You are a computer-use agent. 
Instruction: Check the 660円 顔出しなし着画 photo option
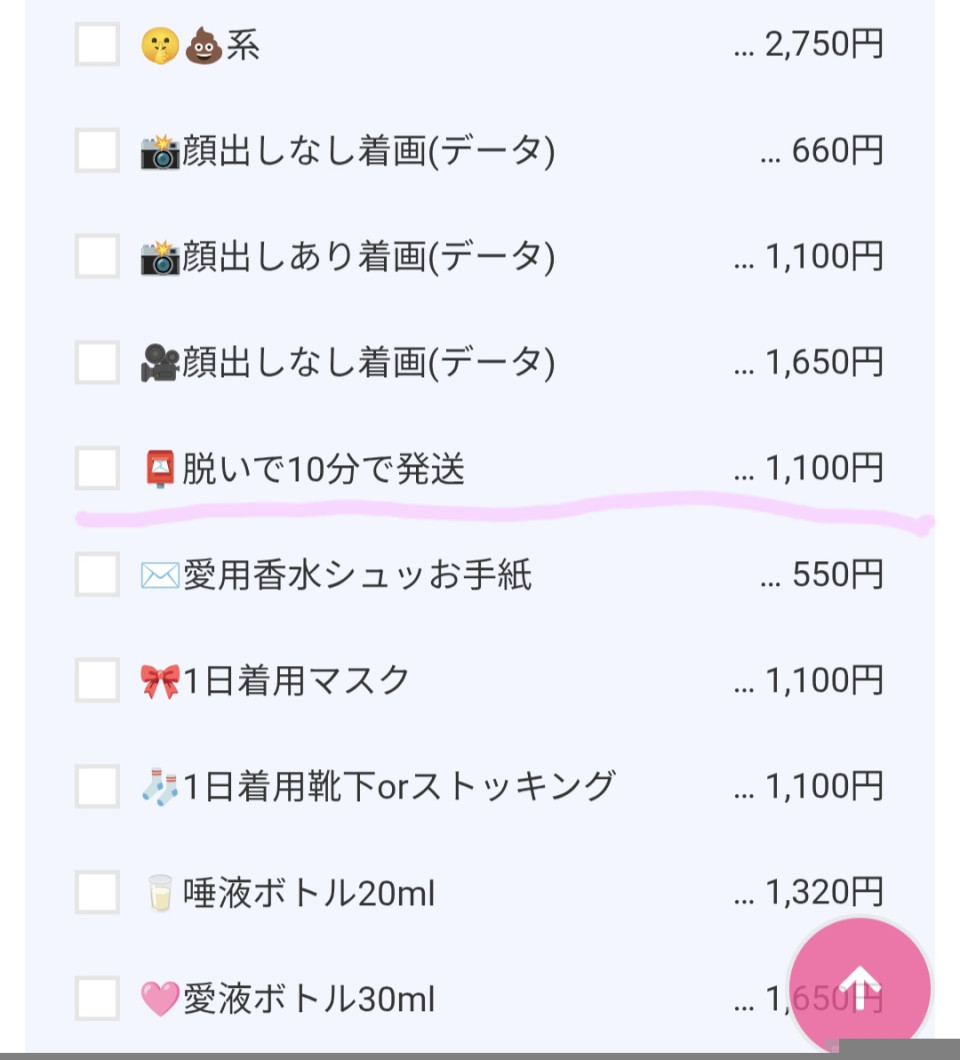click(97, 151)
